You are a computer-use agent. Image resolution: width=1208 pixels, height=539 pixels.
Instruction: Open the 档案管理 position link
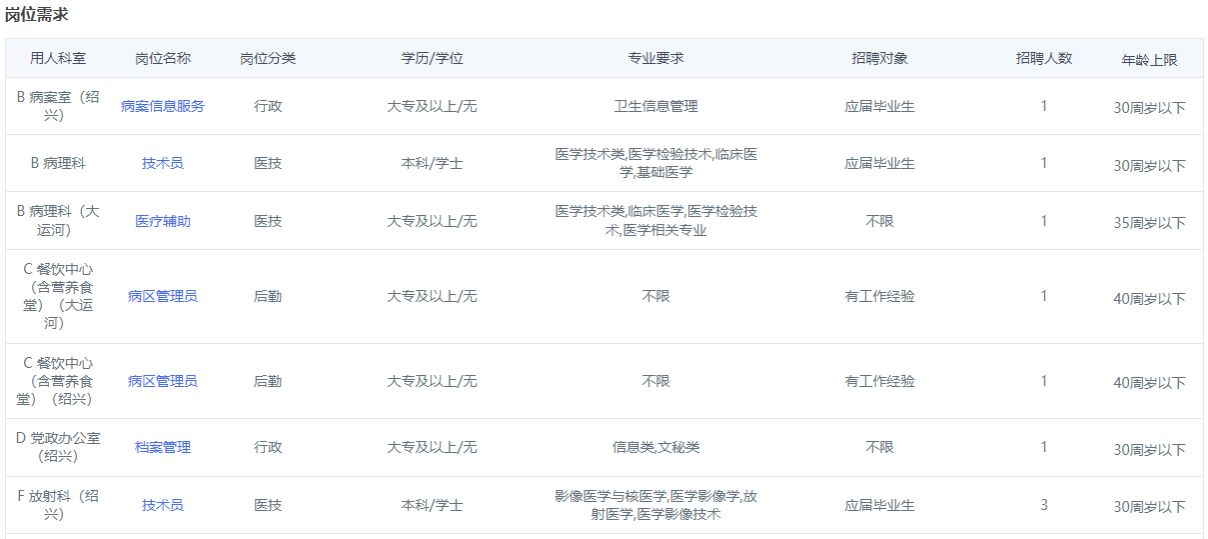coord(163,447)
